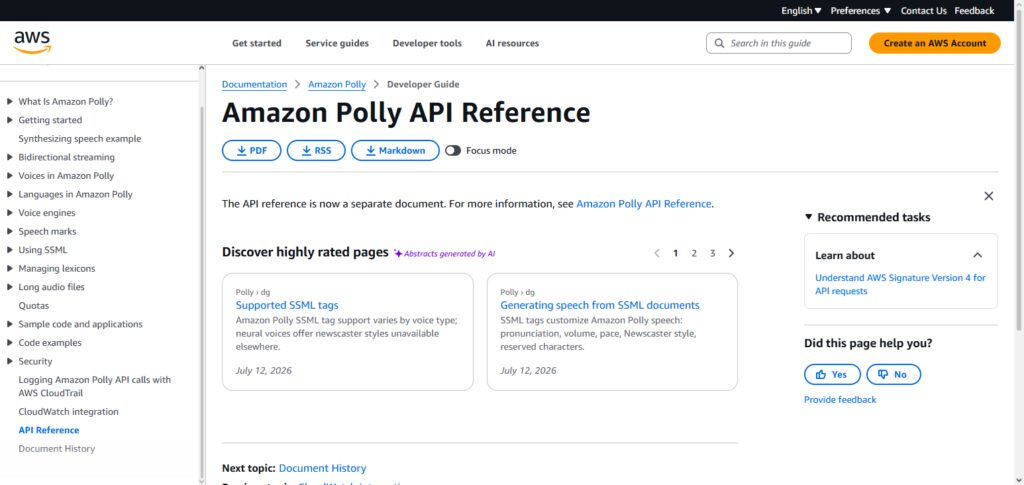1024x485 pixels.
Task: Click the Search in this guide field
Action: point(778,43)
